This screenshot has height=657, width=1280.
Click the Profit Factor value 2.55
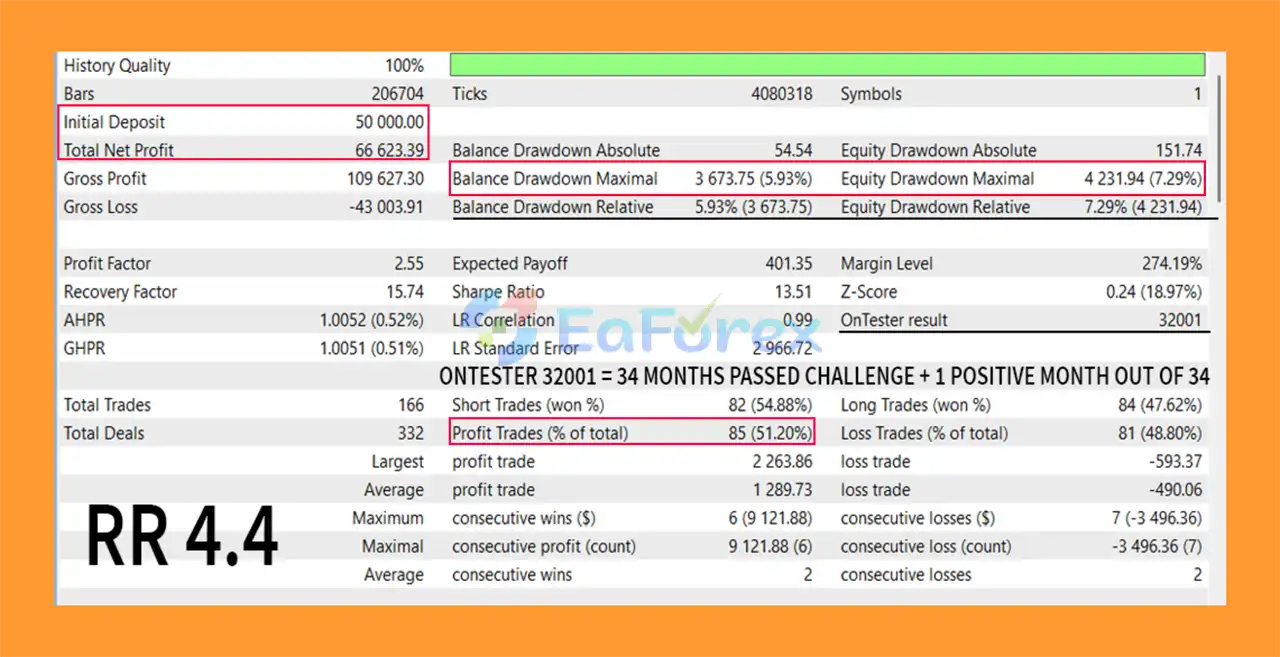410,263
